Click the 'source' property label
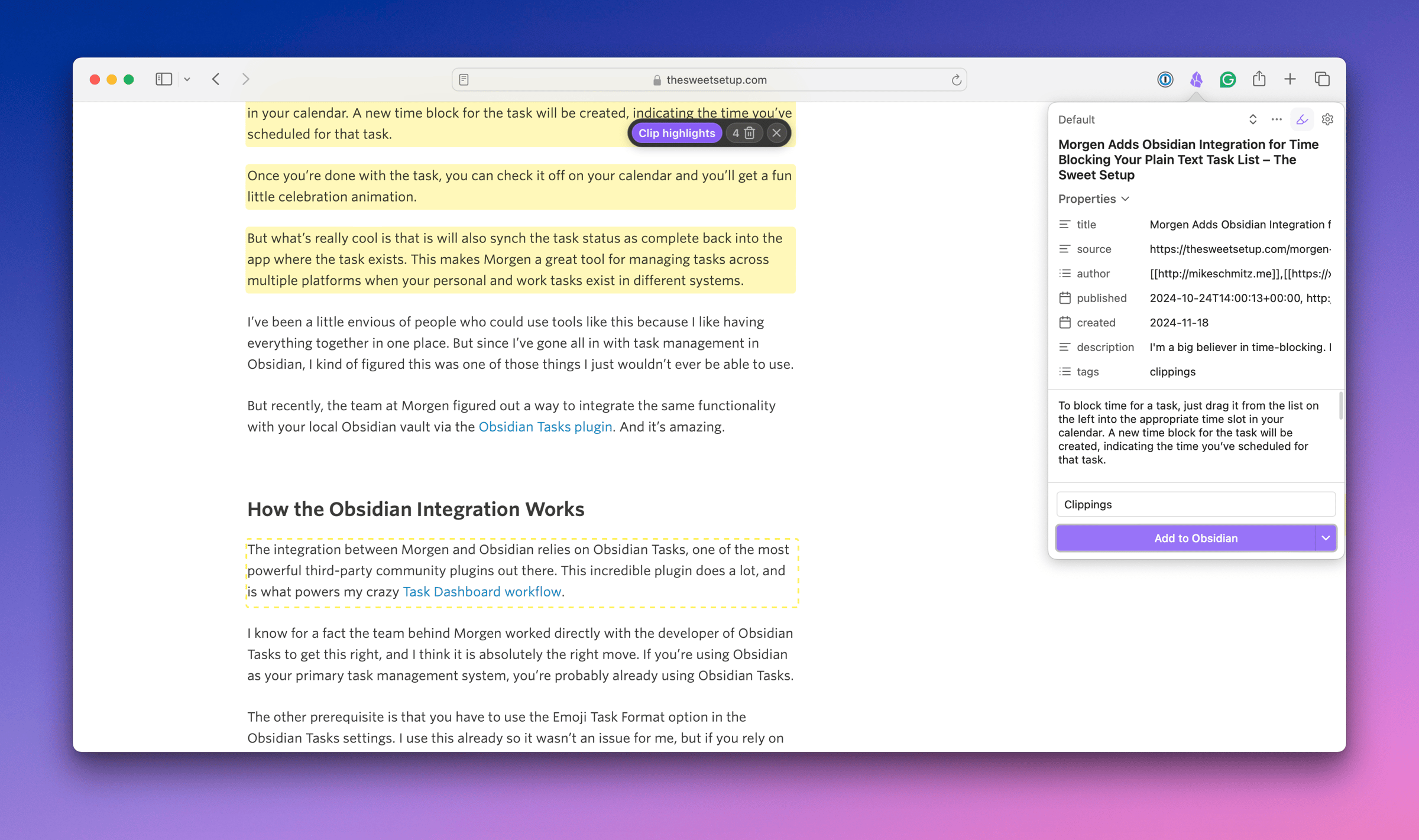The height and width of the screenshot is (840, 1419). (1094, 249)
